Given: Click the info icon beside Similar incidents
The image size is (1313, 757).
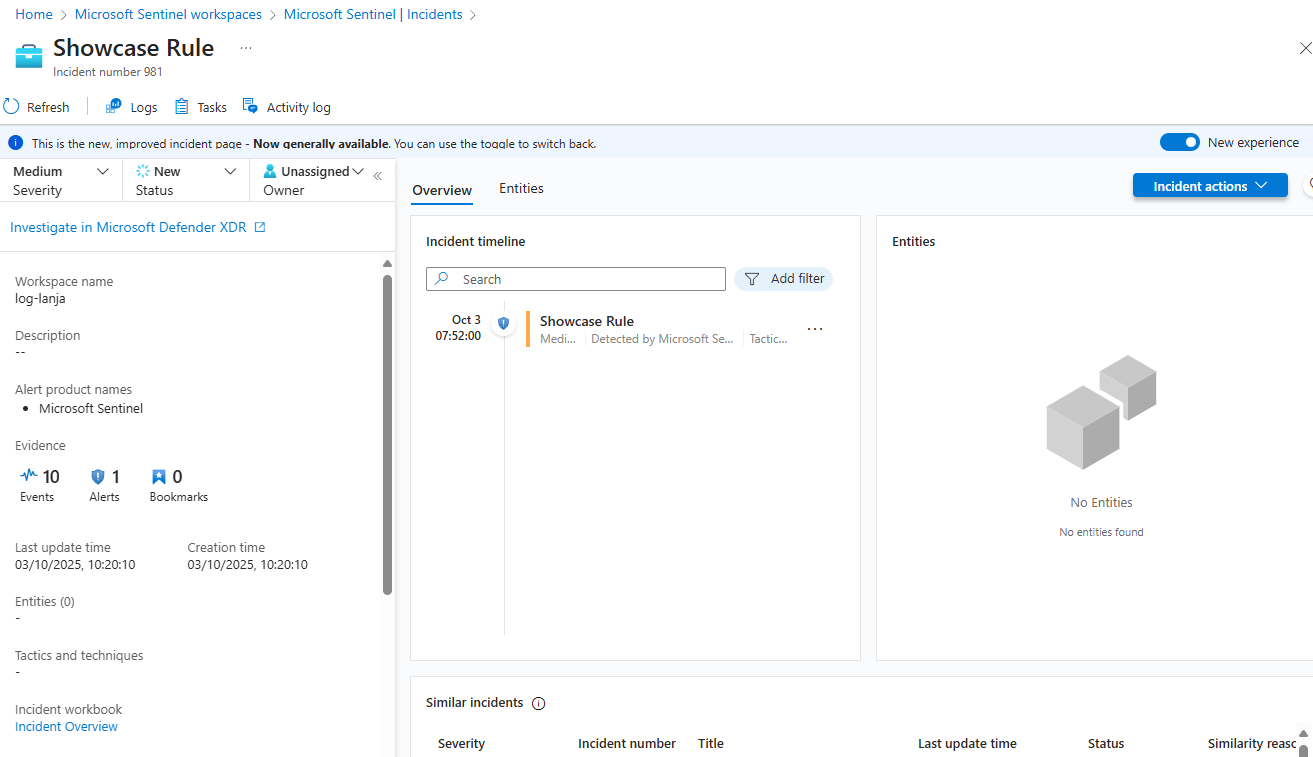Looking at the screenshot, I should tap(539, 703).
